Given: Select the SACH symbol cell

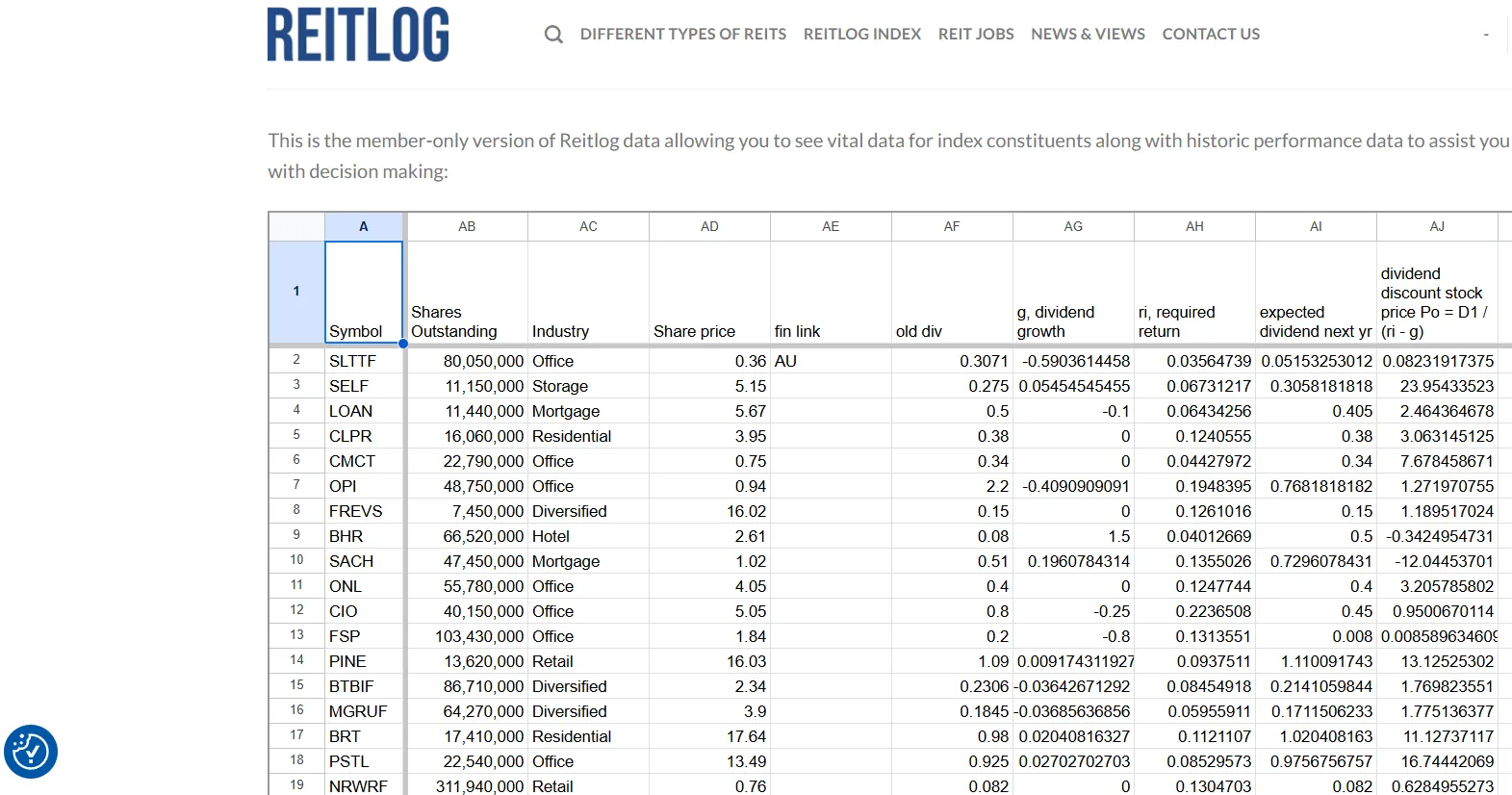Looking at the screenshot, I should (364, 561).
